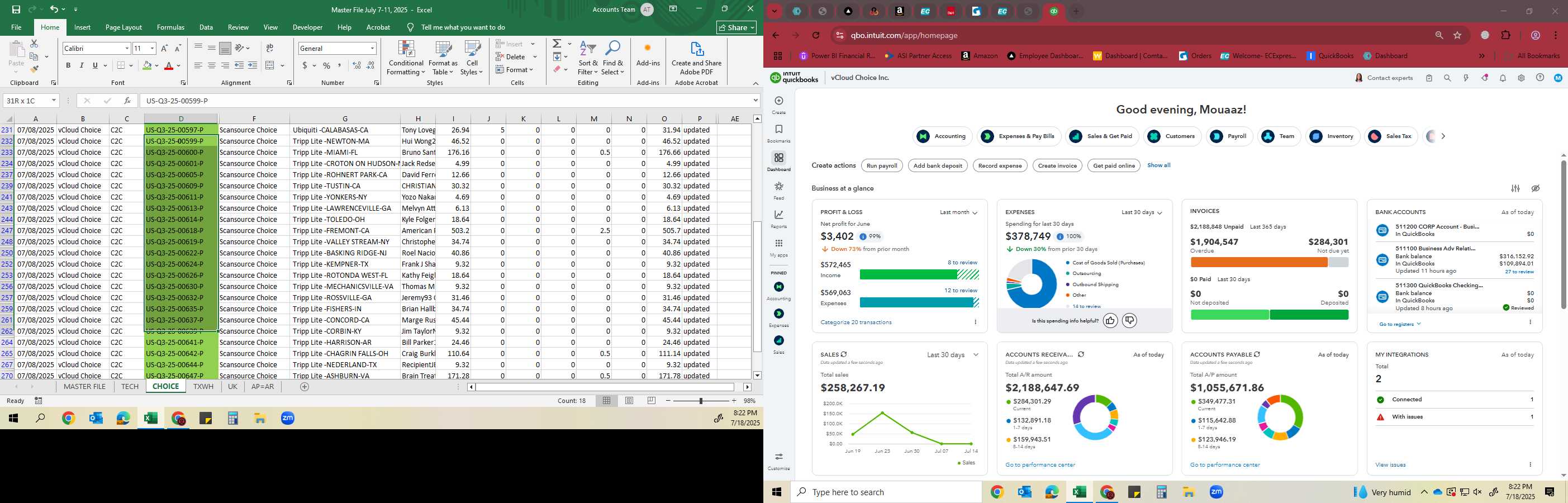The height and width of the screenshot is (503, 1568).
Task: Click the QuickBooks search magnifier icon
Action: (1447, 78)
